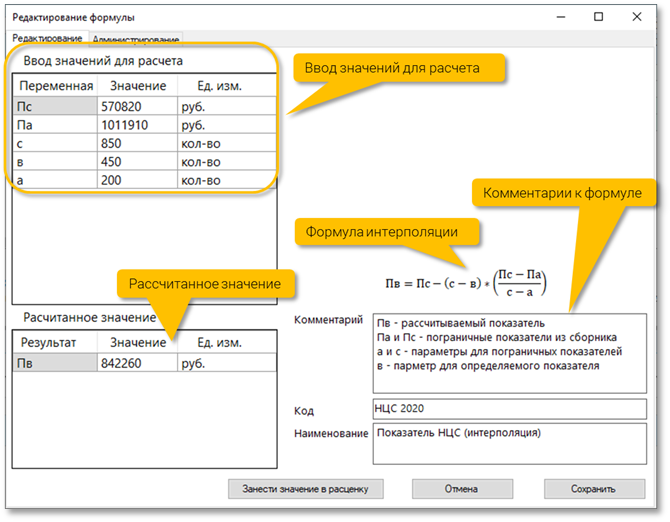This screenshot has width=670, height=522.
Task: Select the Пс variable row header
Action: coord(55,106)
